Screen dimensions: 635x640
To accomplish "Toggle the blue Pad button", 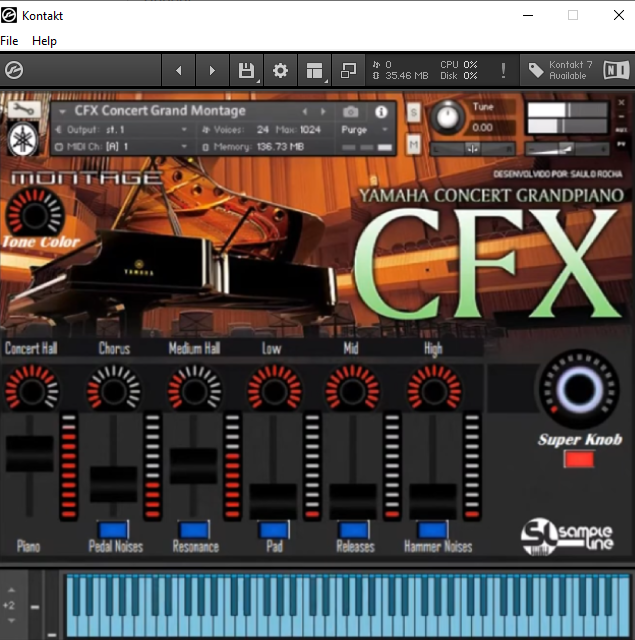I will pyautogui.click(x=274, y=529).
